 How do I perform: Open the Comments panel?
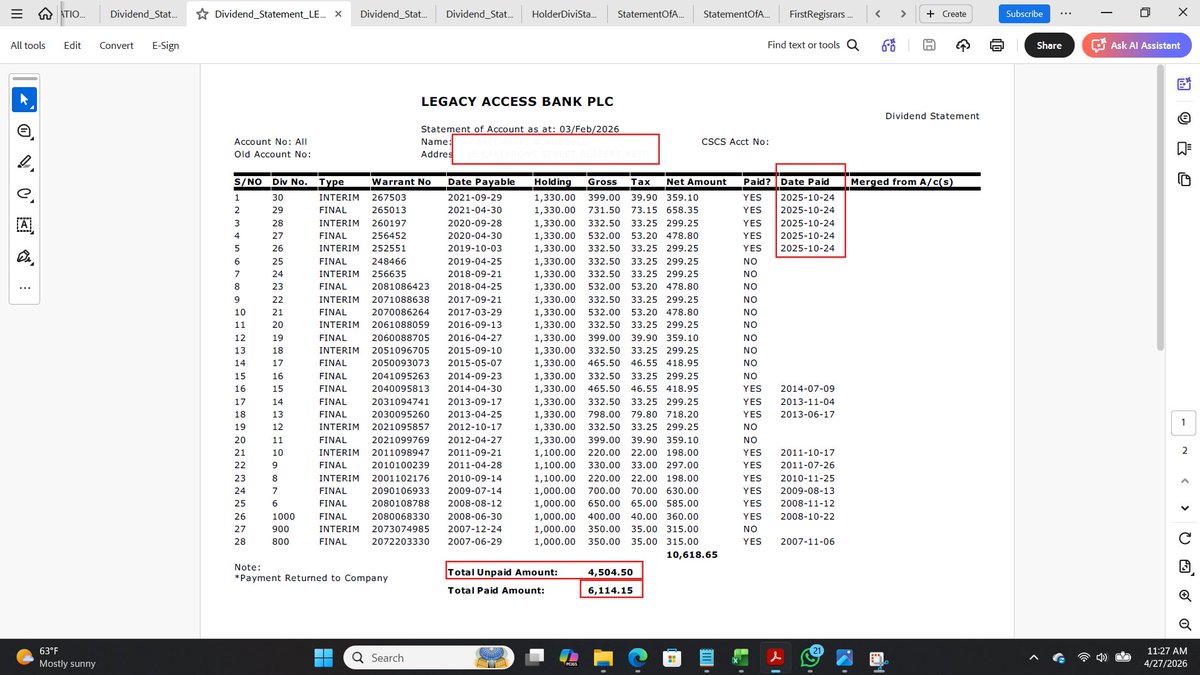click(x=1184, y=118)
